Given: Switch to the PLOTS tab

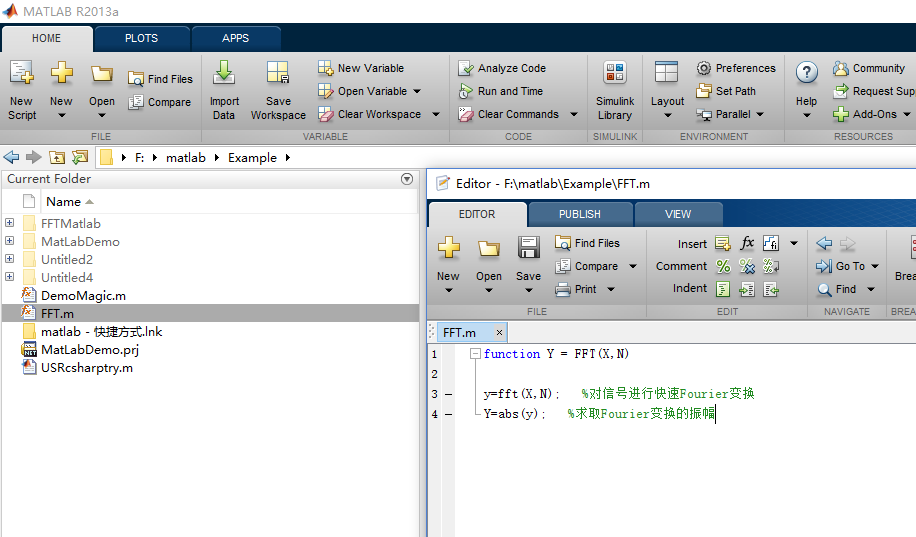Looking at the screenshot, I should coord(141,39).
